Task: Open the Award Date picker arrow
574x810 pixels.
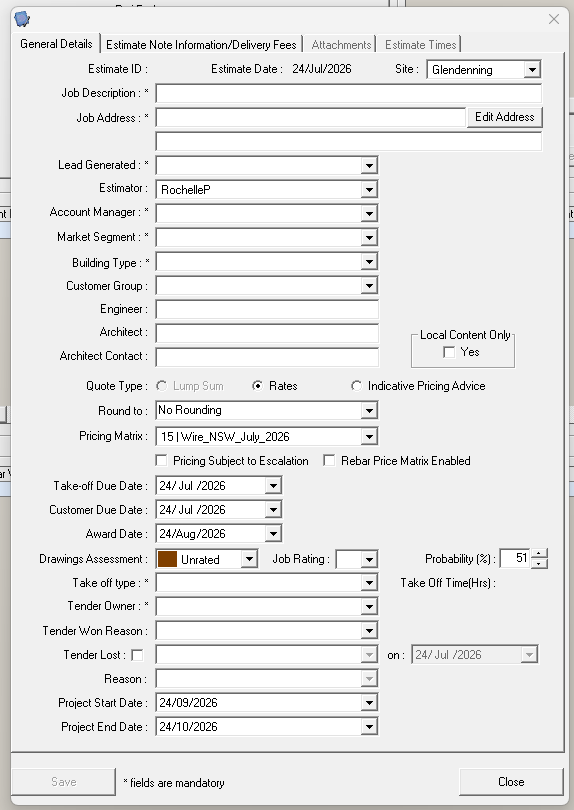Action: 273,534
